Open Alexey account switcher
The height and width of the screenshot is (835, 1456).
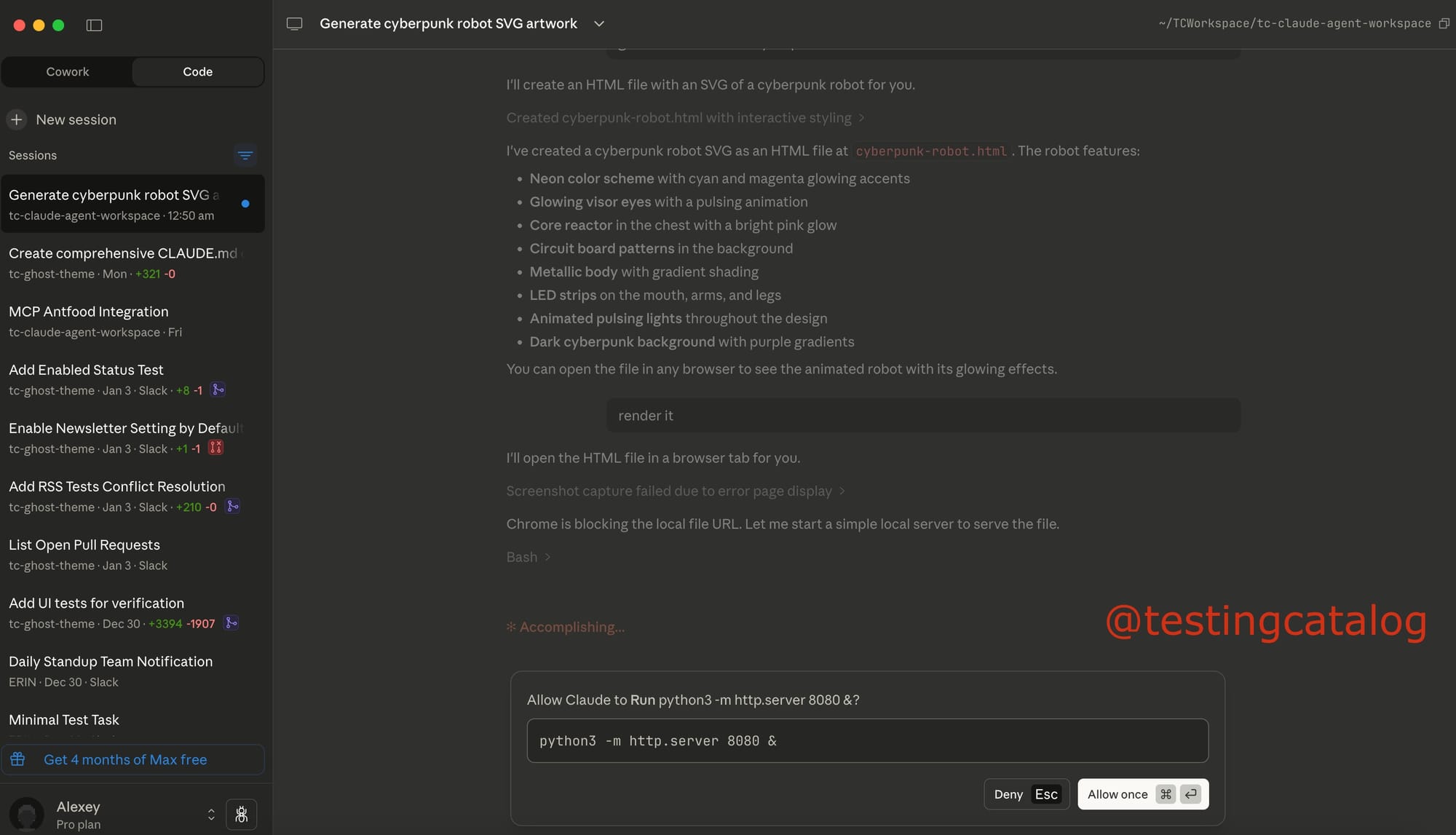click(x=210, y=814)
